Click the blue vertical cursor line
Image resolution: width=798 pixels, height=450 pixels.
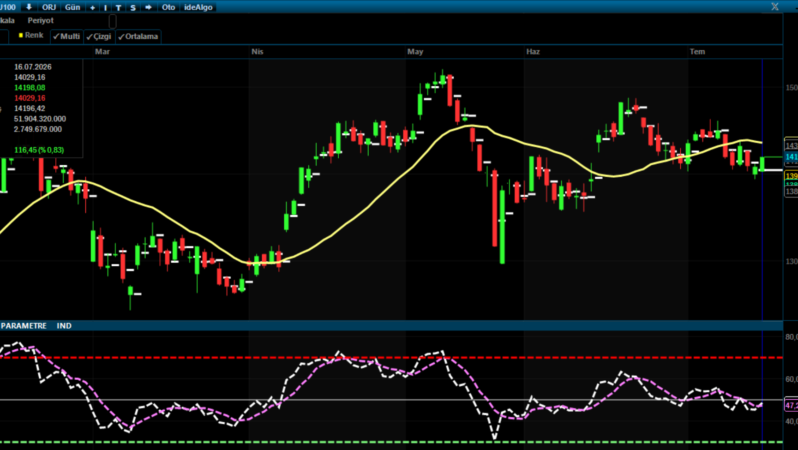pyautogui.click(x=762, y=255)
